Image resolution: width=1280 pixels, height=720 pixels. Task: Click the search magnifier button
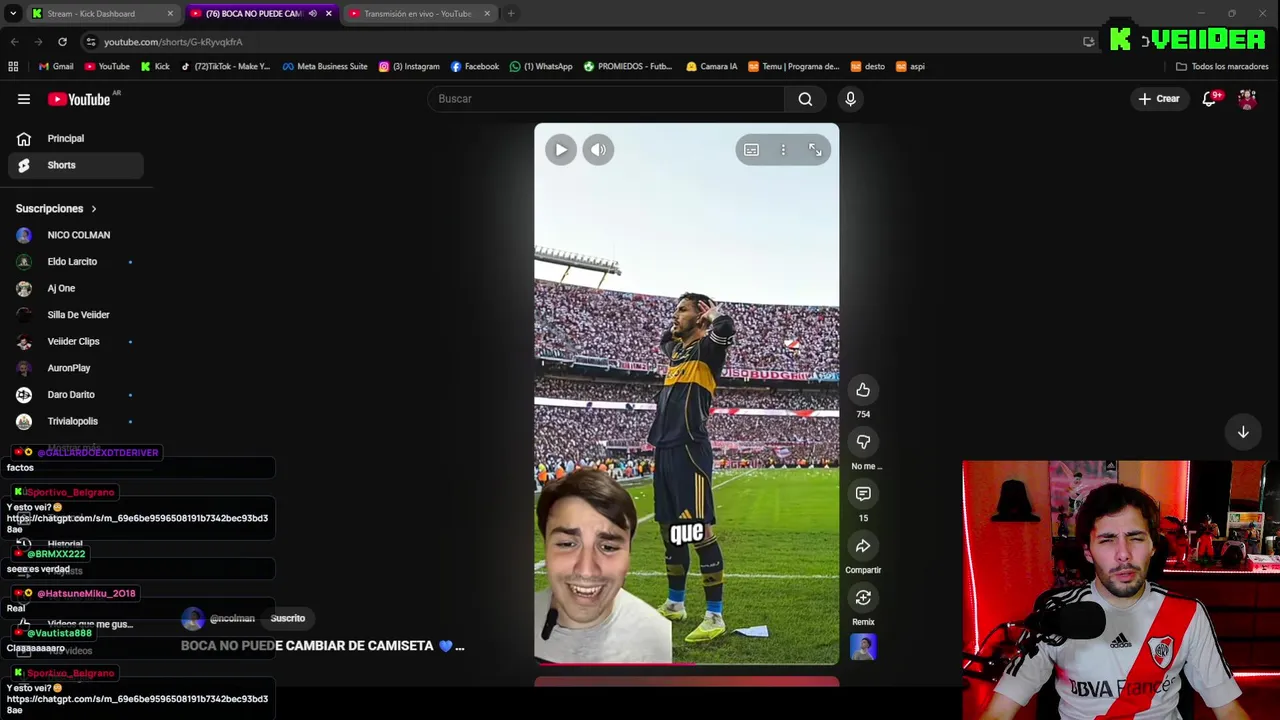(805, 99)
